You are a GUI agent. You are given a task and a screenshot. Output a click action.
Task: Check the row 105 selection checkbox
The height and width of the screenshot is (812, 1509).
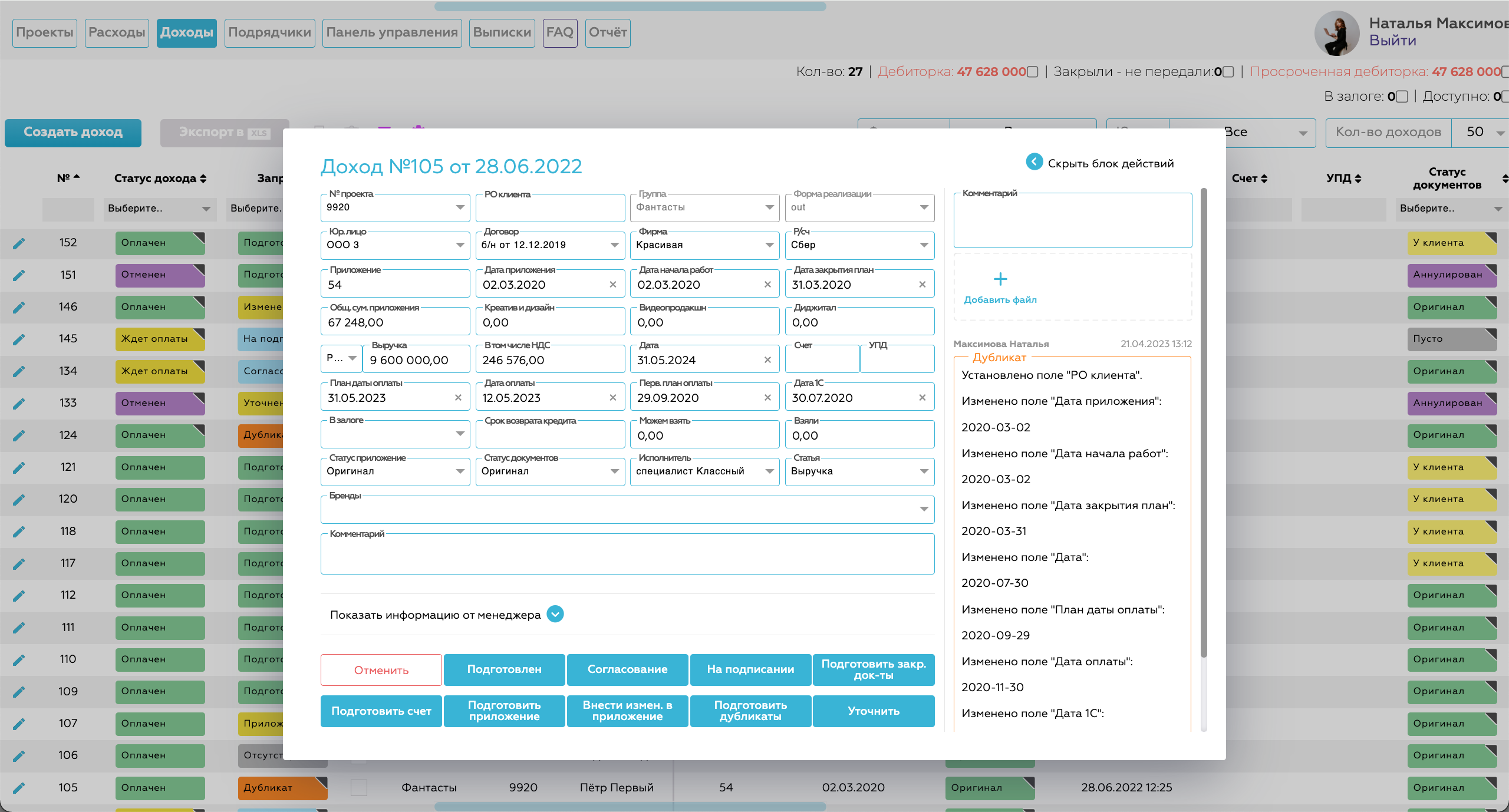[x=358, y=788]
